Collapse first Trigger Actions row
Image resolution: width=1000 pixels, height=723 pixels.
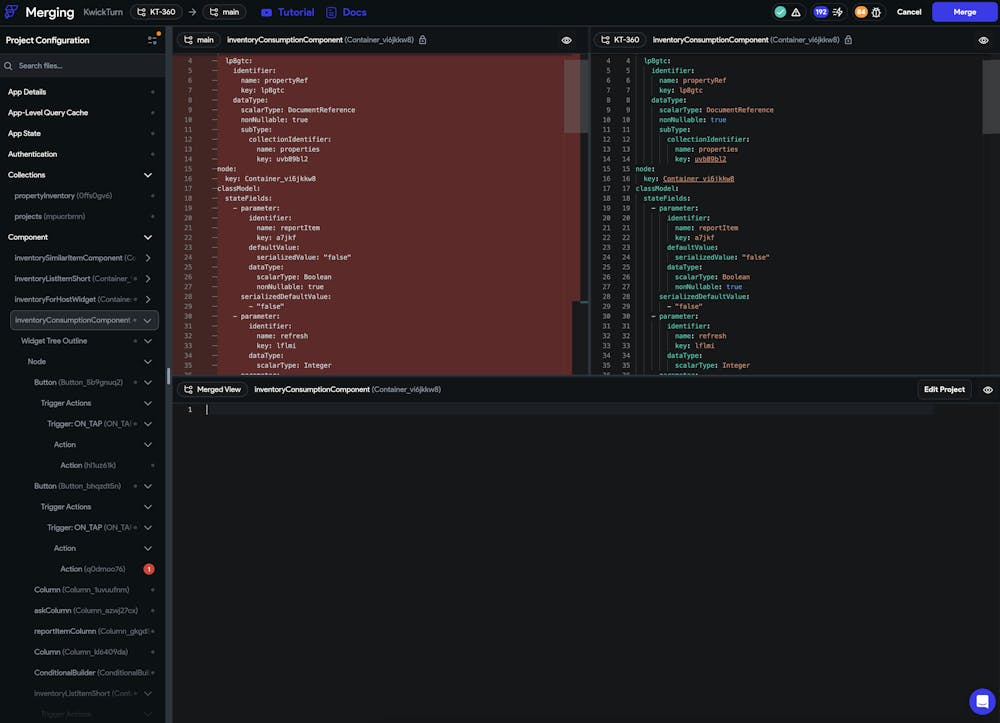pyautogui.click(x=148, y=403)
